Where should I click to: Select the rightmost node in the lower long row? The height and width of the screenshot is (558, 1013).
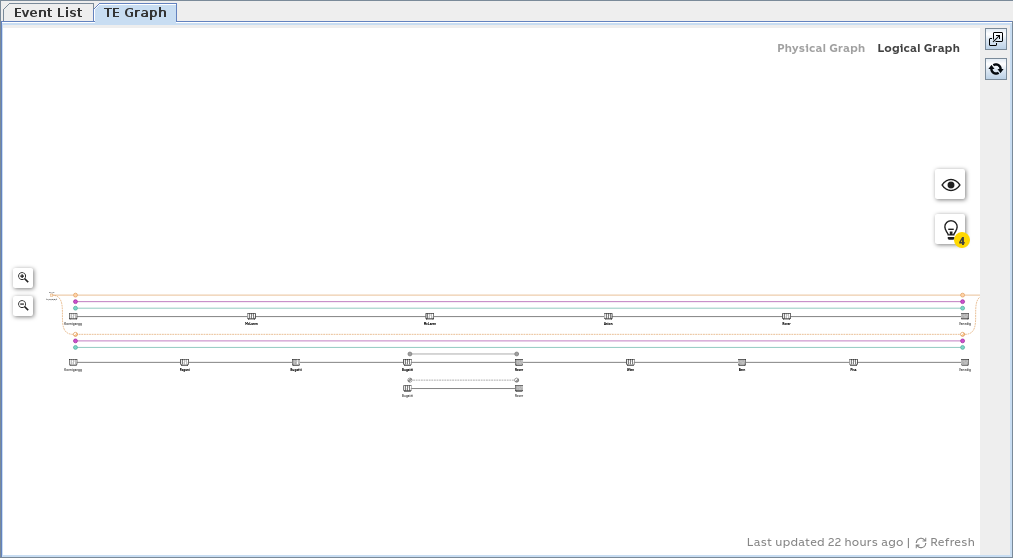pyautogui.click(x=965, y=362)
